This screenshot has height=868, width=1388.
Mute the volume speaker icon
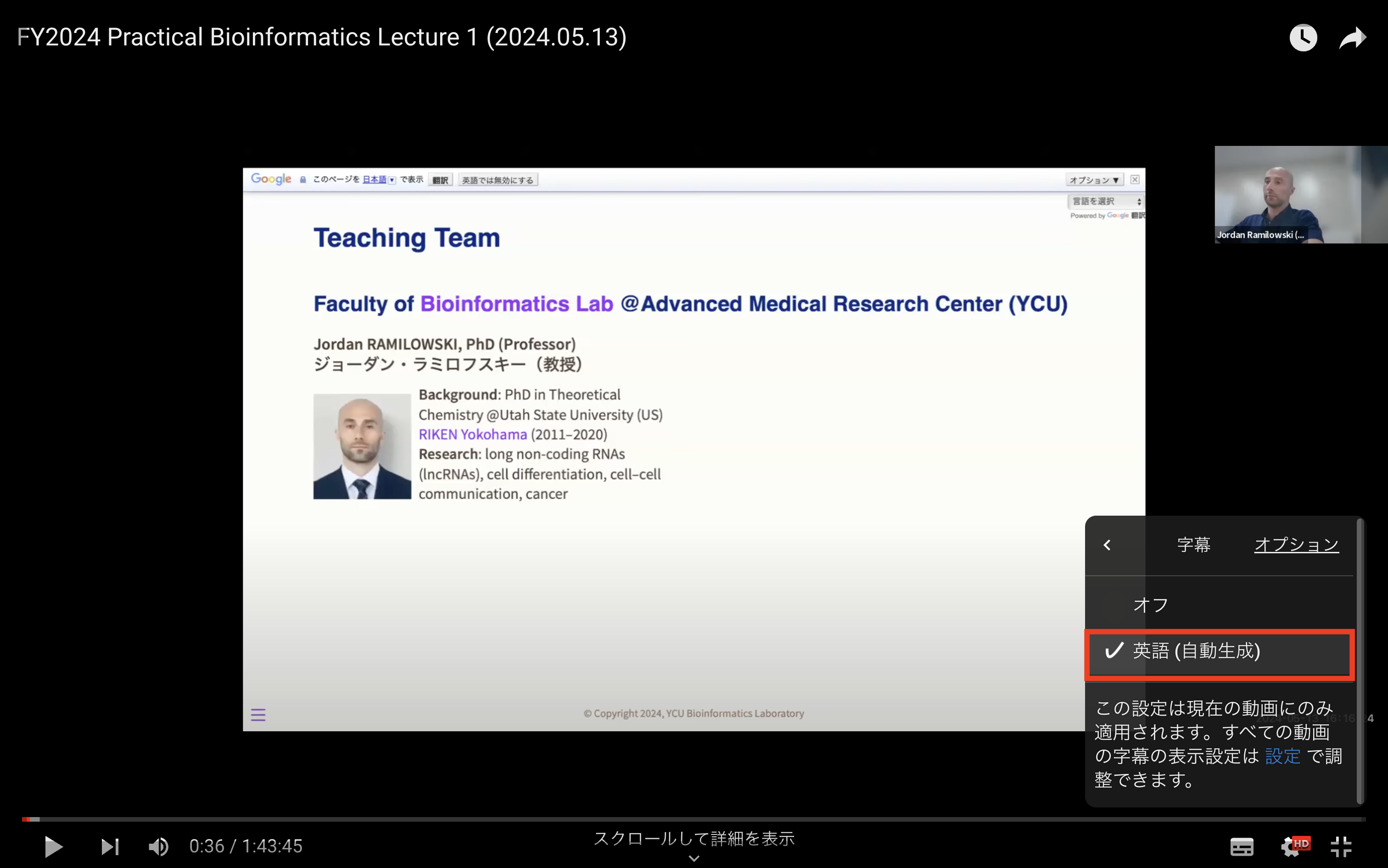[158, 846]
